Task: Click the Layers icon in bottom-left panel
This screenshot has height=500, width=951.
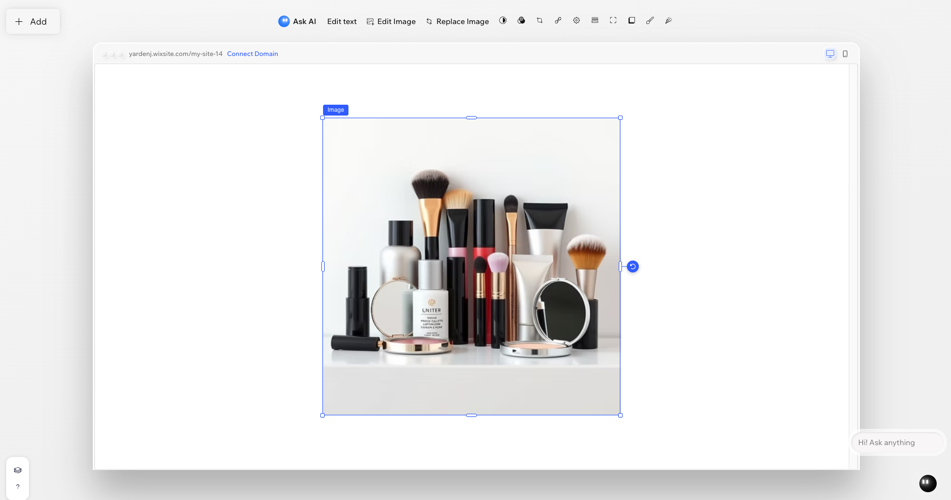Action: [x=17, y=470]
